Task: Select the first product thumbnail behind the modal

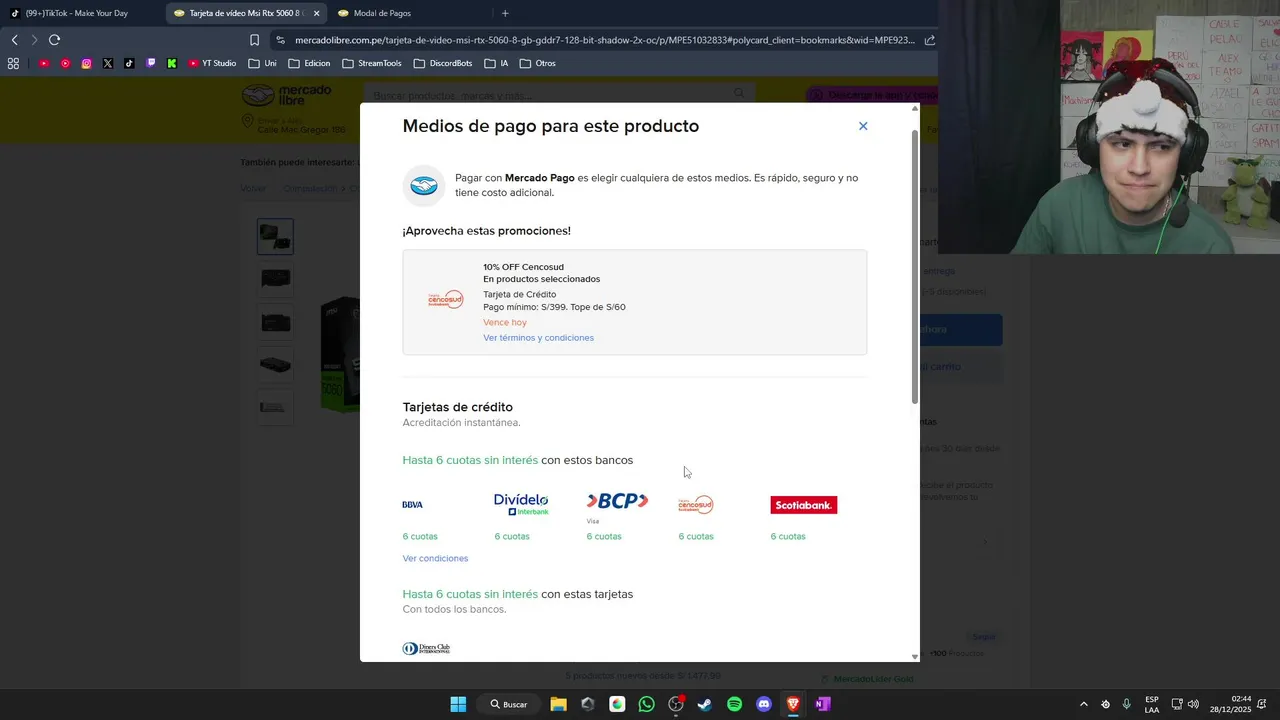Action: click(275, 237)
